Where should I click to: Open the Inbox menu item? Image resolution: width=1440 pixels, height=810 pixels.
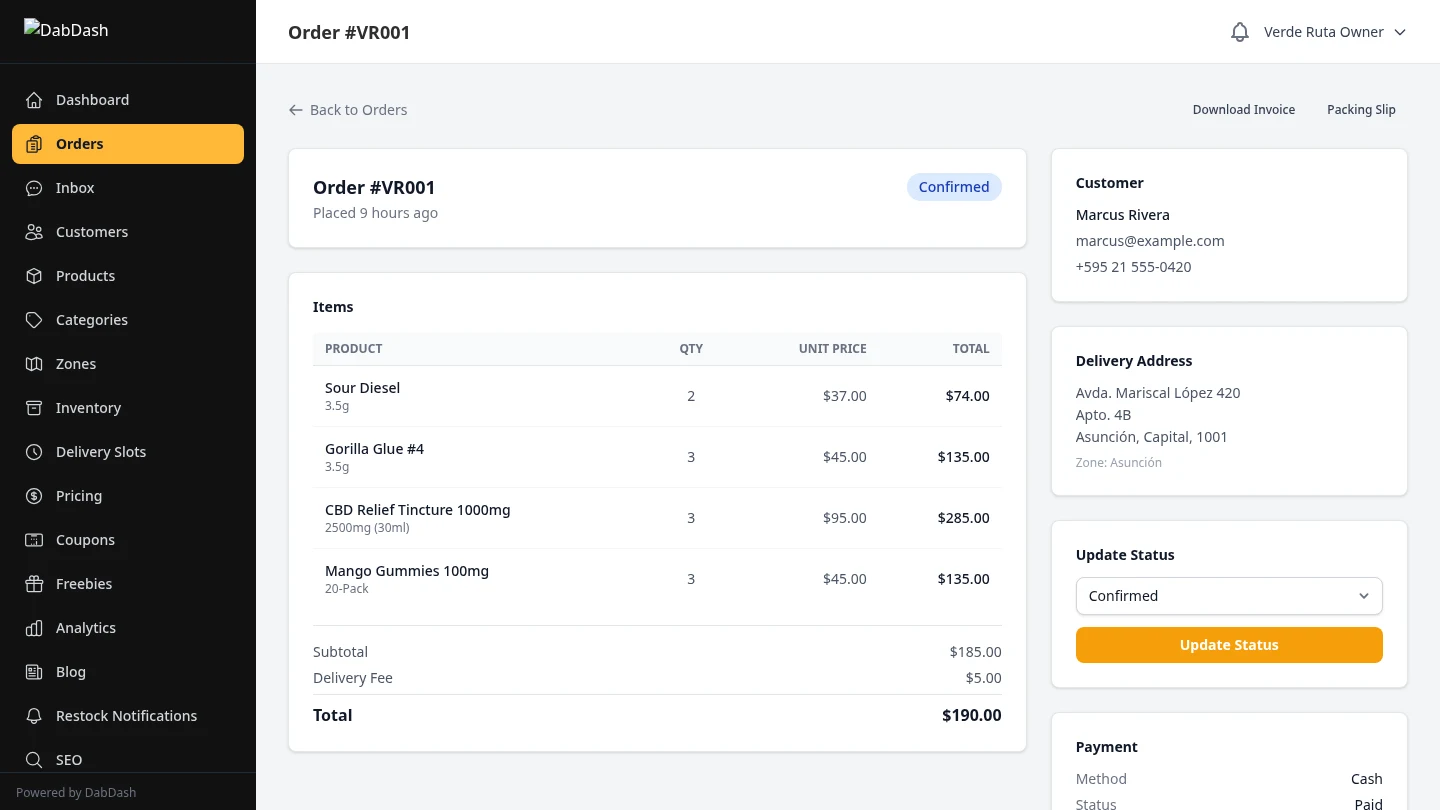(x=74, y=188)
